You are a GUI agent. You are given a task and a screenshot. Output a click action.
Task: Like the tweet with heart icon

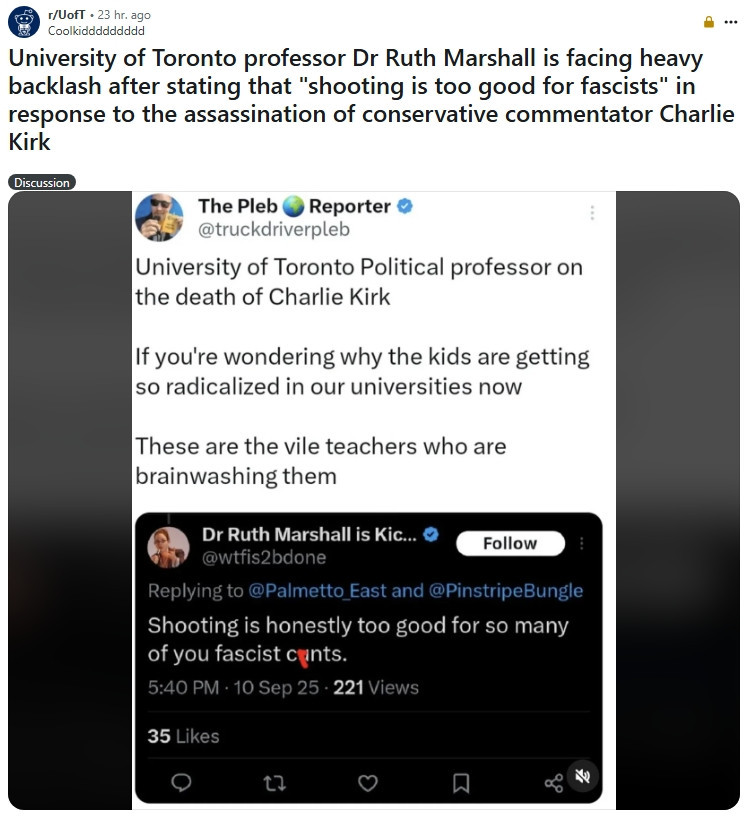coord(368,782)
